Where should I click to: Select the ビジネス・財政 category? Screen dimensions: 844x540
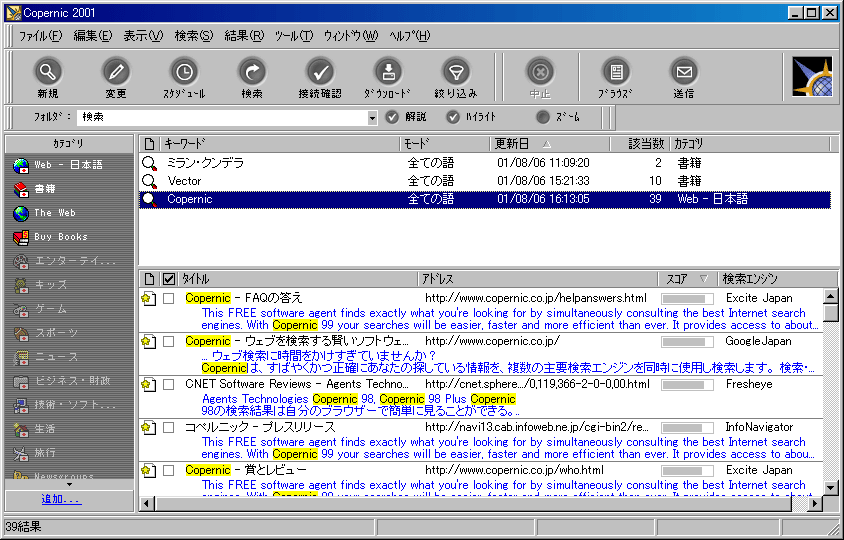click(62, 381)
